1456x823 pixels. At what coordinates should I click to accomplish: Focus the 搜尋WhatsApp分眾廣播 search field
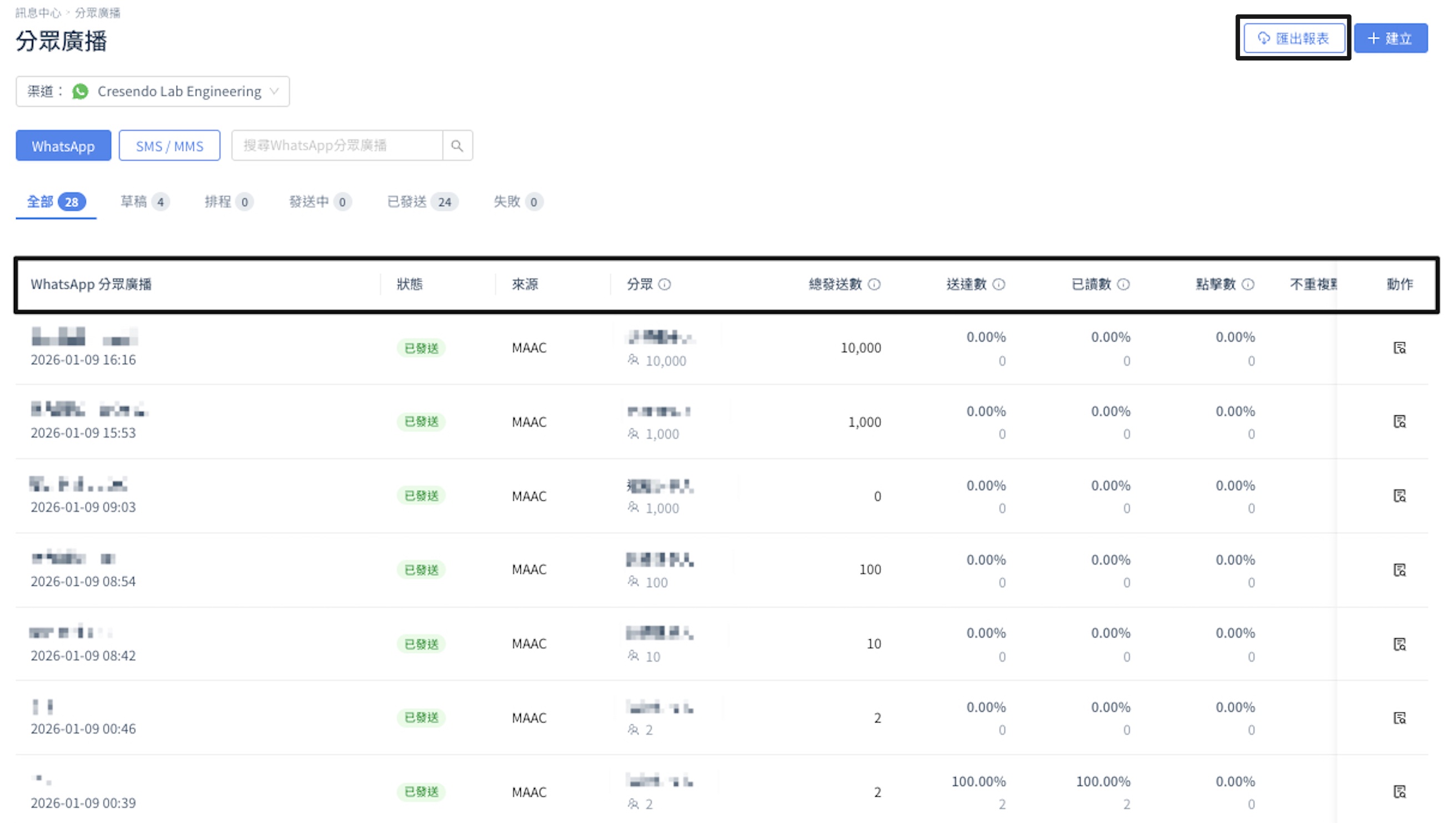[x=337, y=146]
